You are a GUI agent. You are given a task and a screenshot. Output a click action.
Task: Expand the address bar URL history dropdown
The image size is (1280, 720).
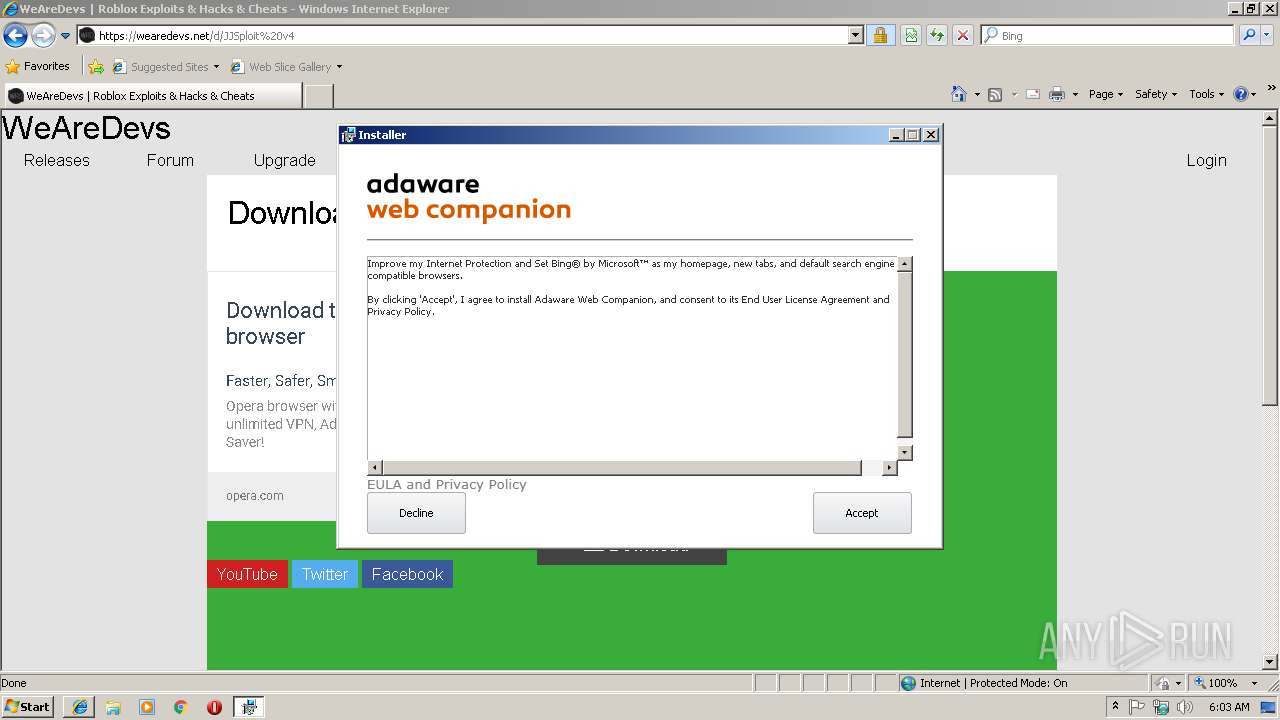pos(856,35)
